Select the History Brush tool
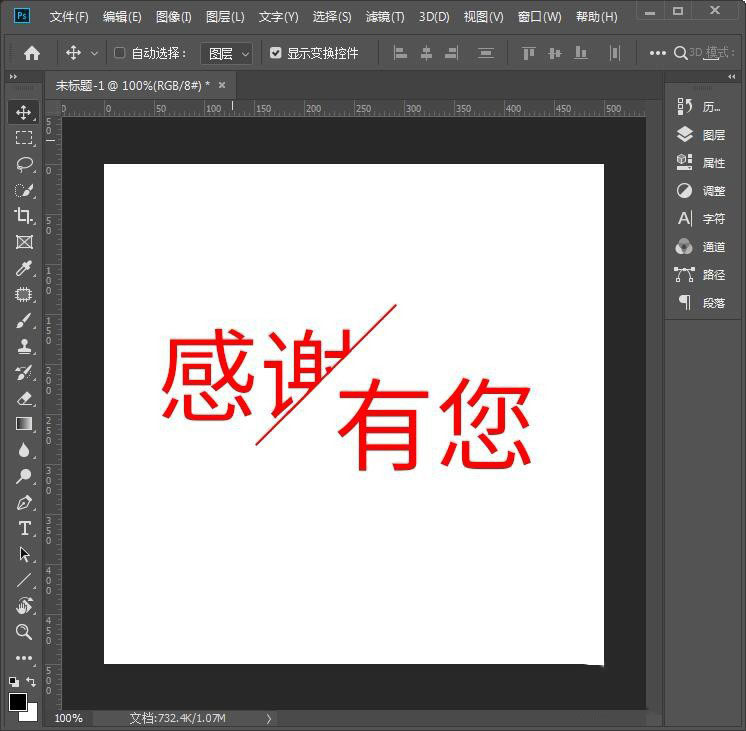Screen dimensions: 746x731 point(23,373)
